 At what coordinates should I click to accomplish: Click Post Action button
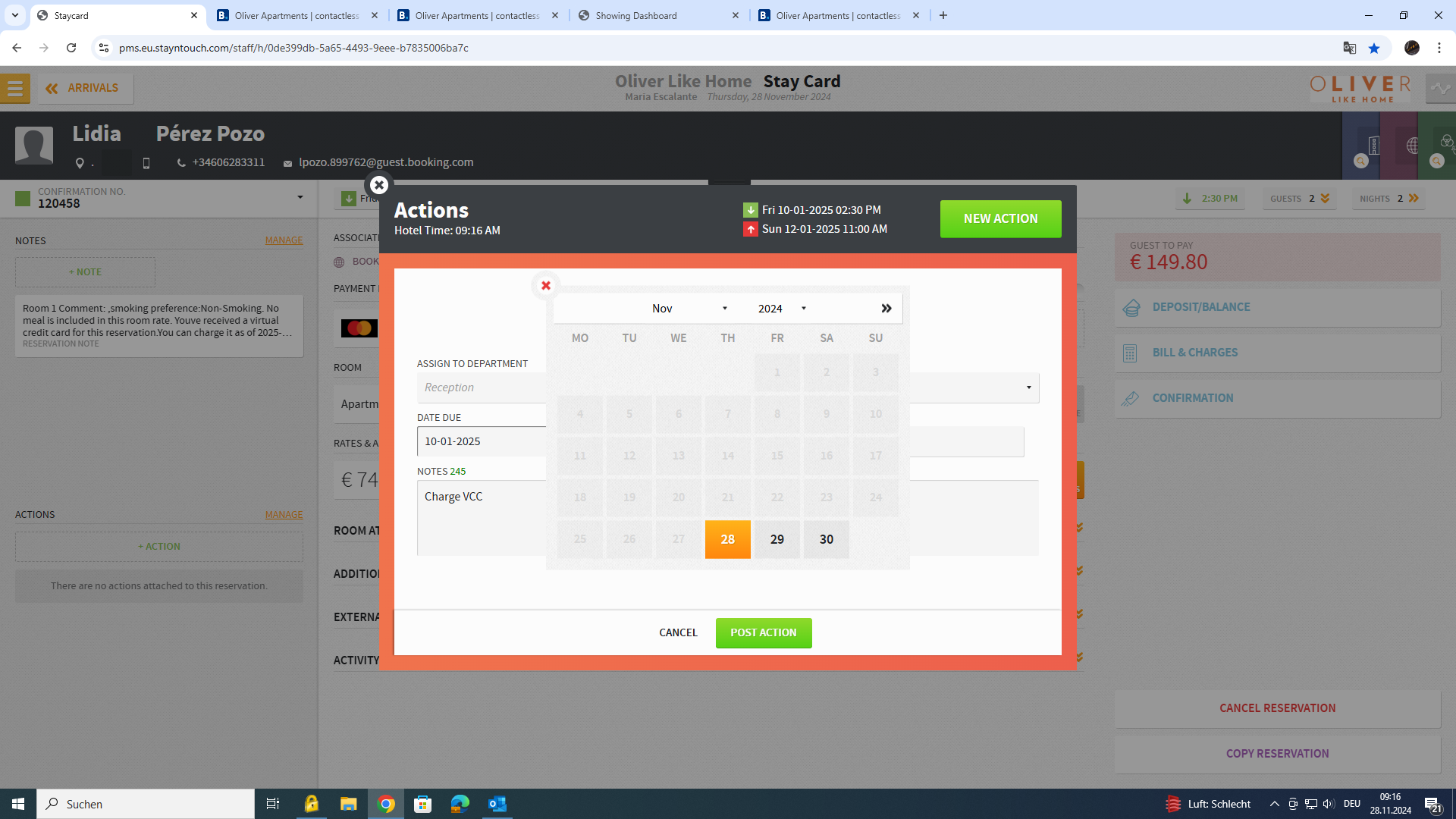763,632
